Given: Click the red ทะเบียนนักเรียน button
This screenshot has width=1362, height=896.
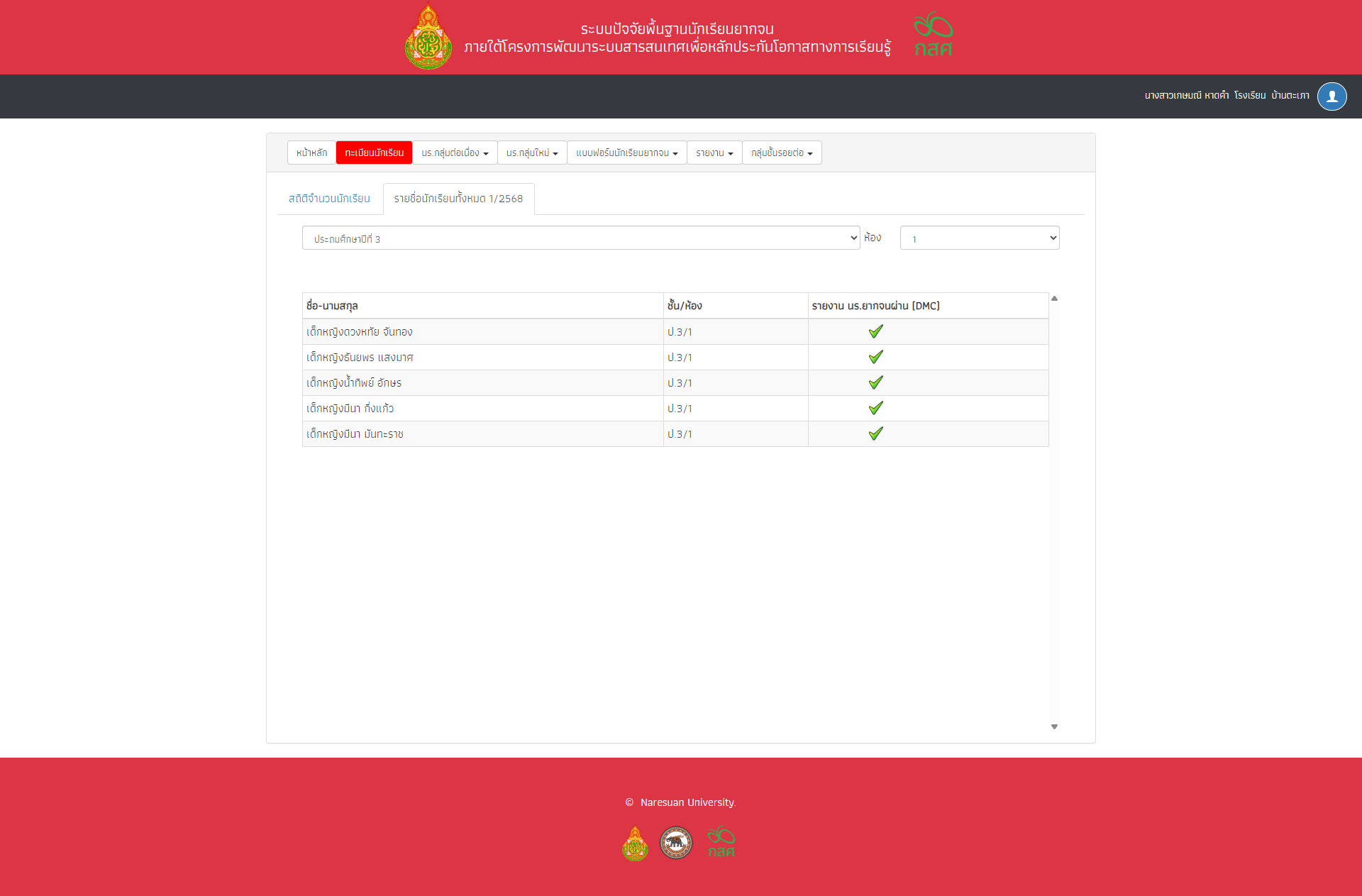Looking at the screenshot, I should (x=374, y=153).
